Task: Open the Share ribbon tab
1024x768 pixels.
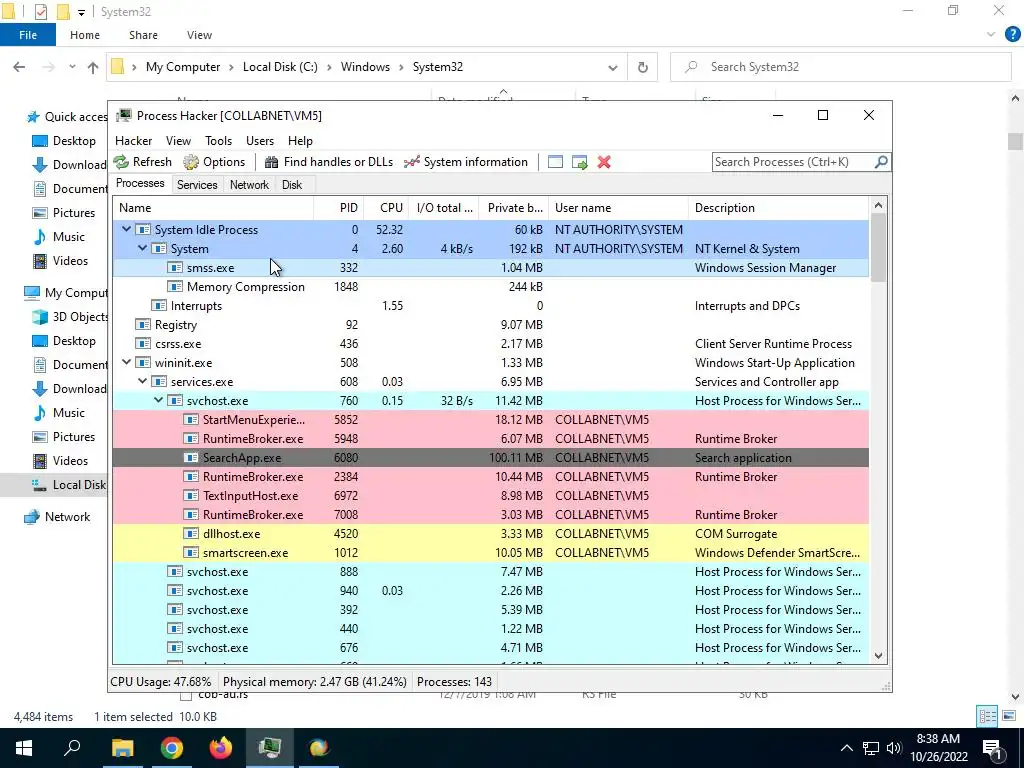Action: pos(143,35)
